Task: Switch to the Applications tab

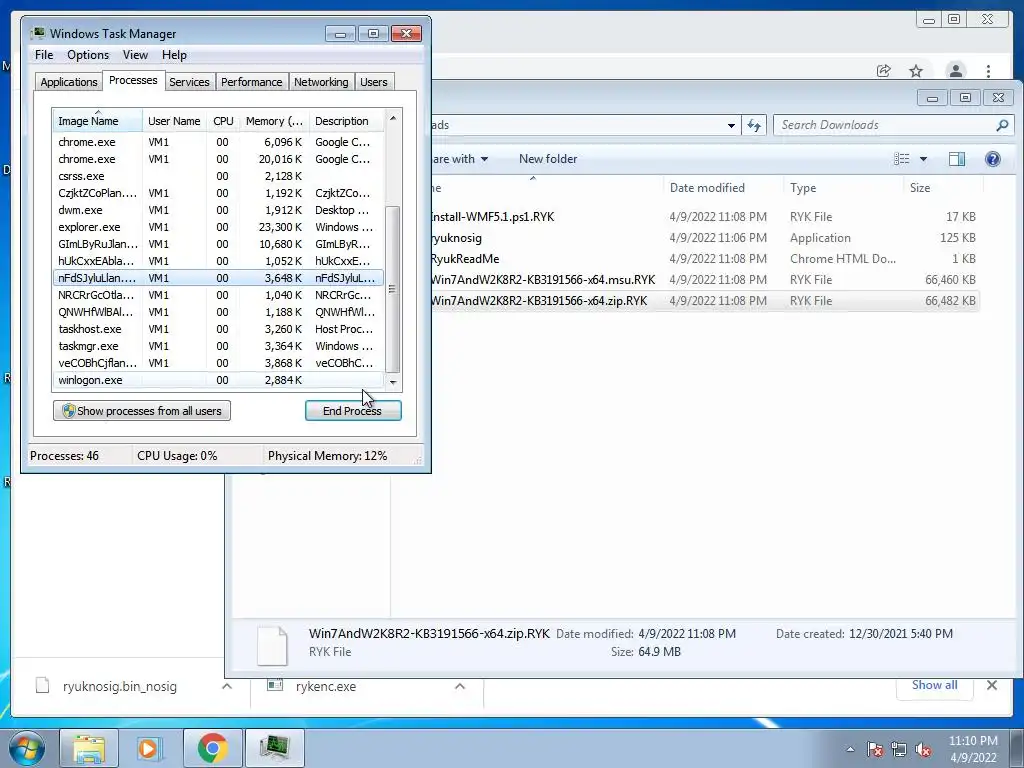Action: pyautogui.click(x=69, y=82)
